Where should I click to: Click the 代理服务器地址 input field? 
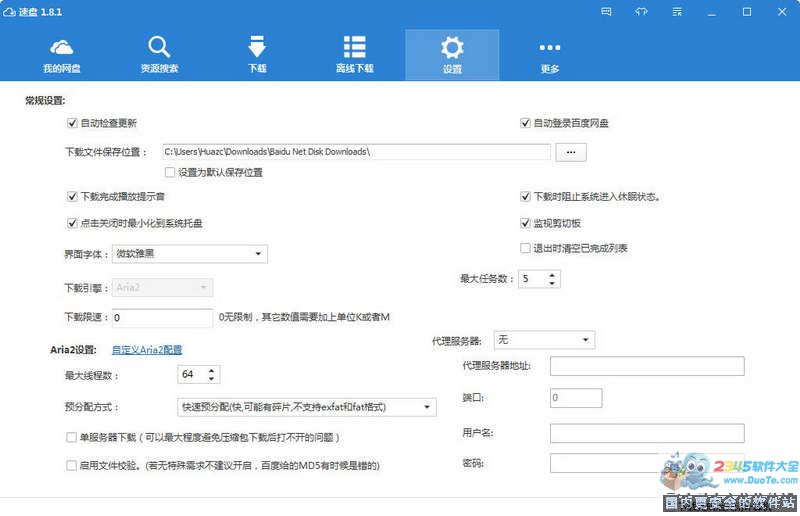[x=647, y=366]
